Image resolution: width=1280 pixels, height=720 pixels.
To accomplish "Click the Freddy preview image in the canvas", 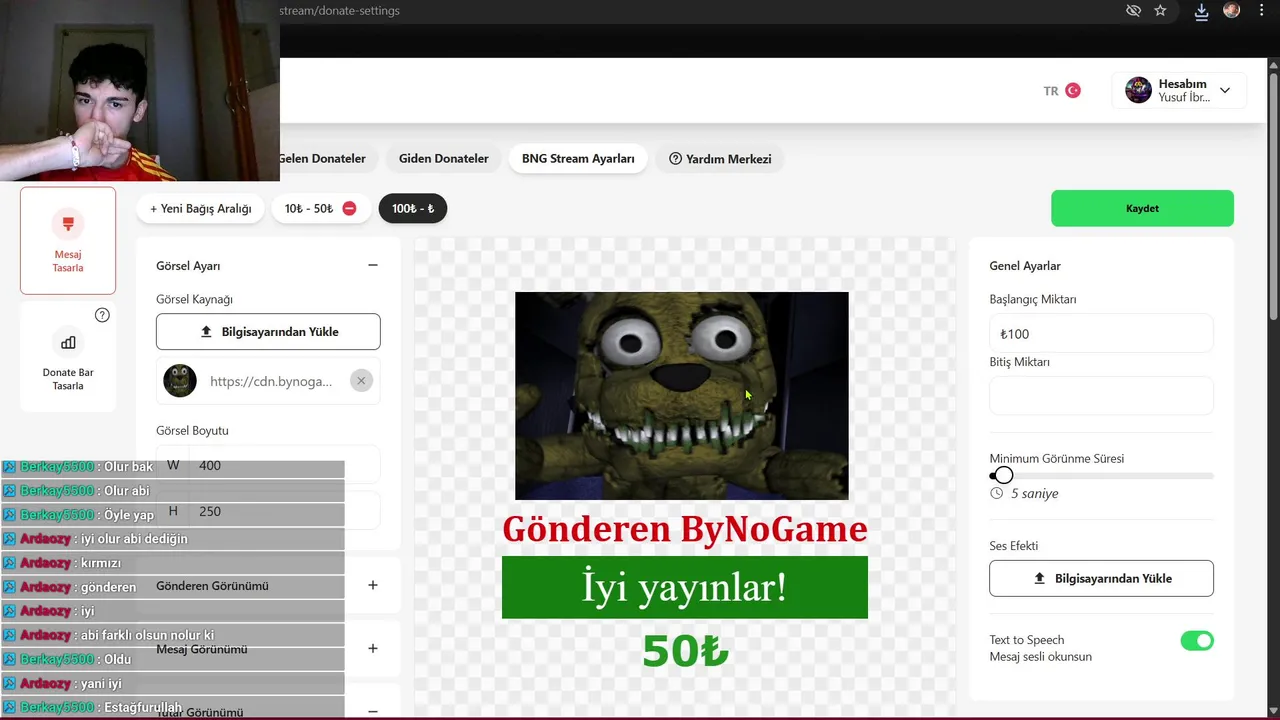I will [x=682, y=396].
